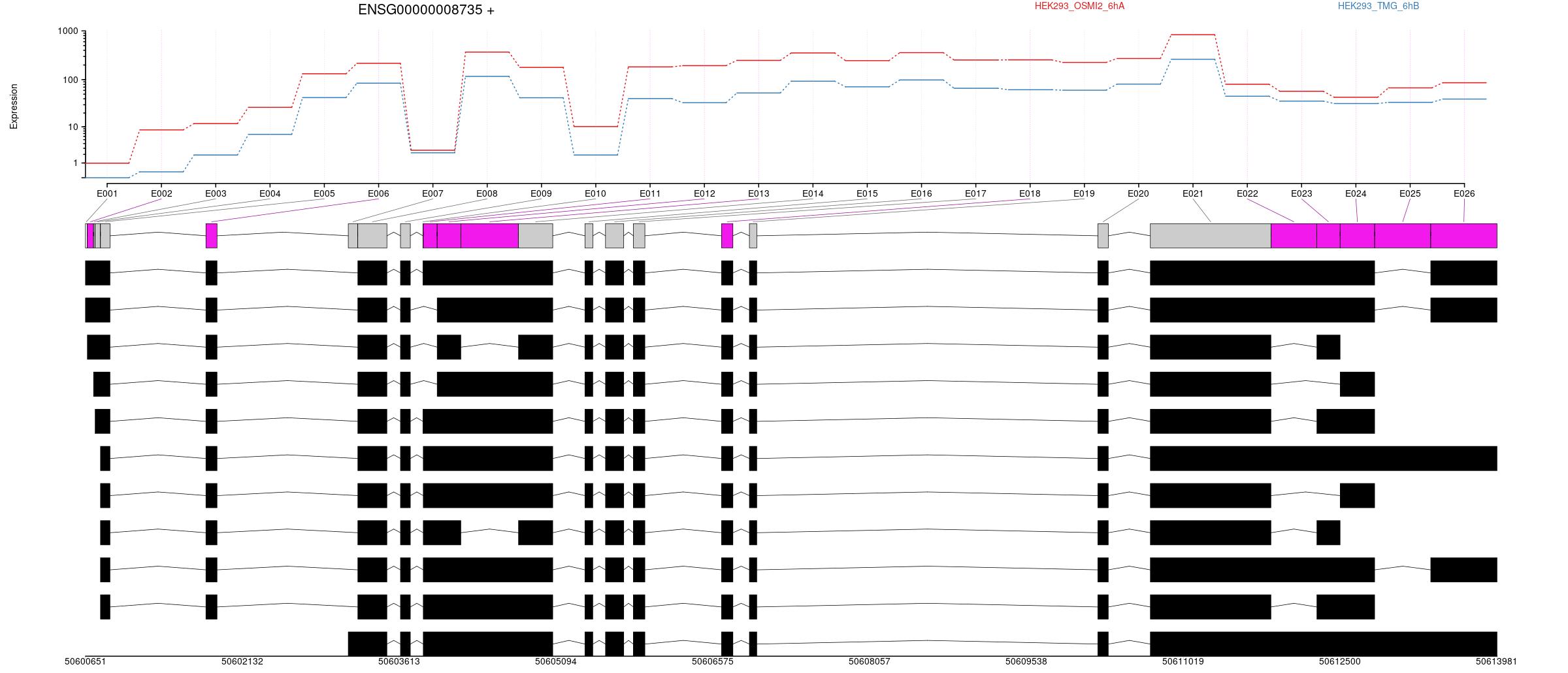Click the Expression axis label
The height and width of the screenshot is (673, 1568).
coord(14,107)
